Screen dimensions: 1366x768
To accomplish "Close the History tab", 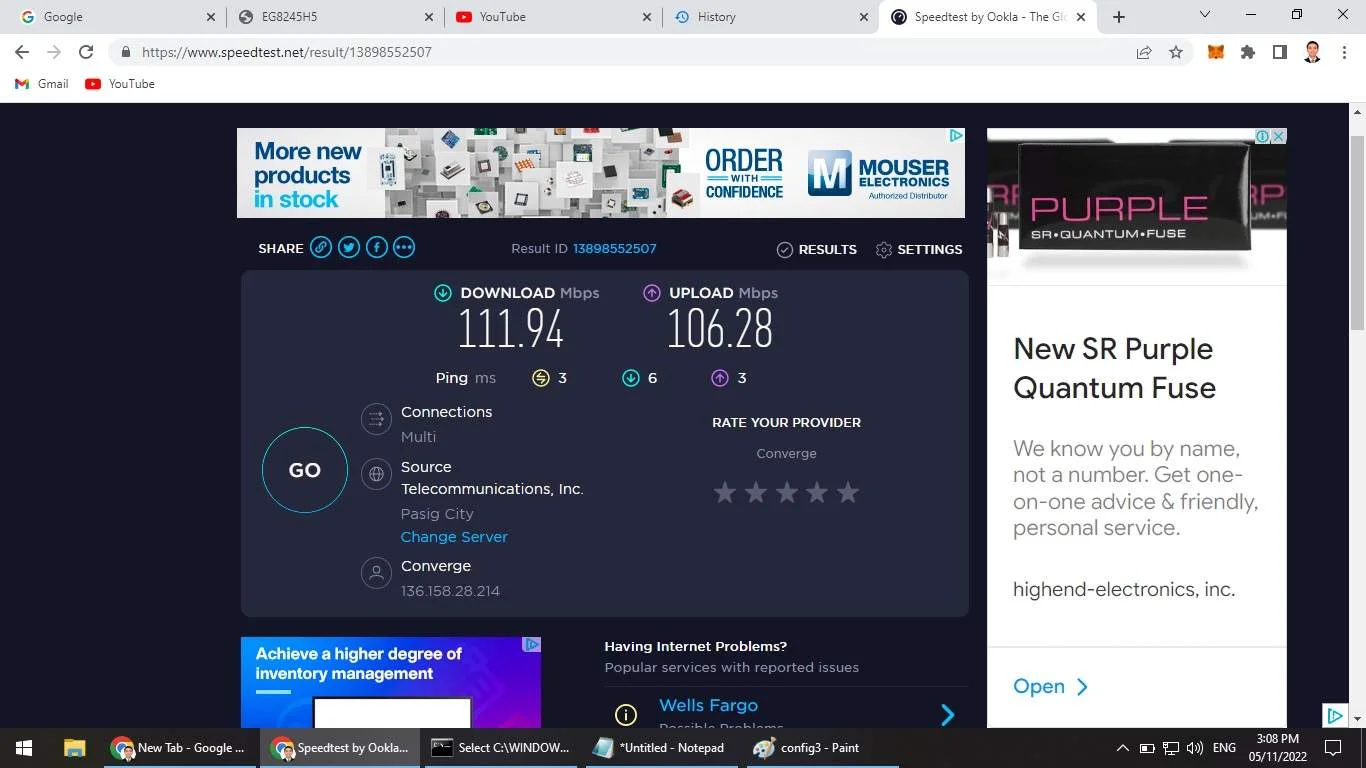I will pos(864,17).
